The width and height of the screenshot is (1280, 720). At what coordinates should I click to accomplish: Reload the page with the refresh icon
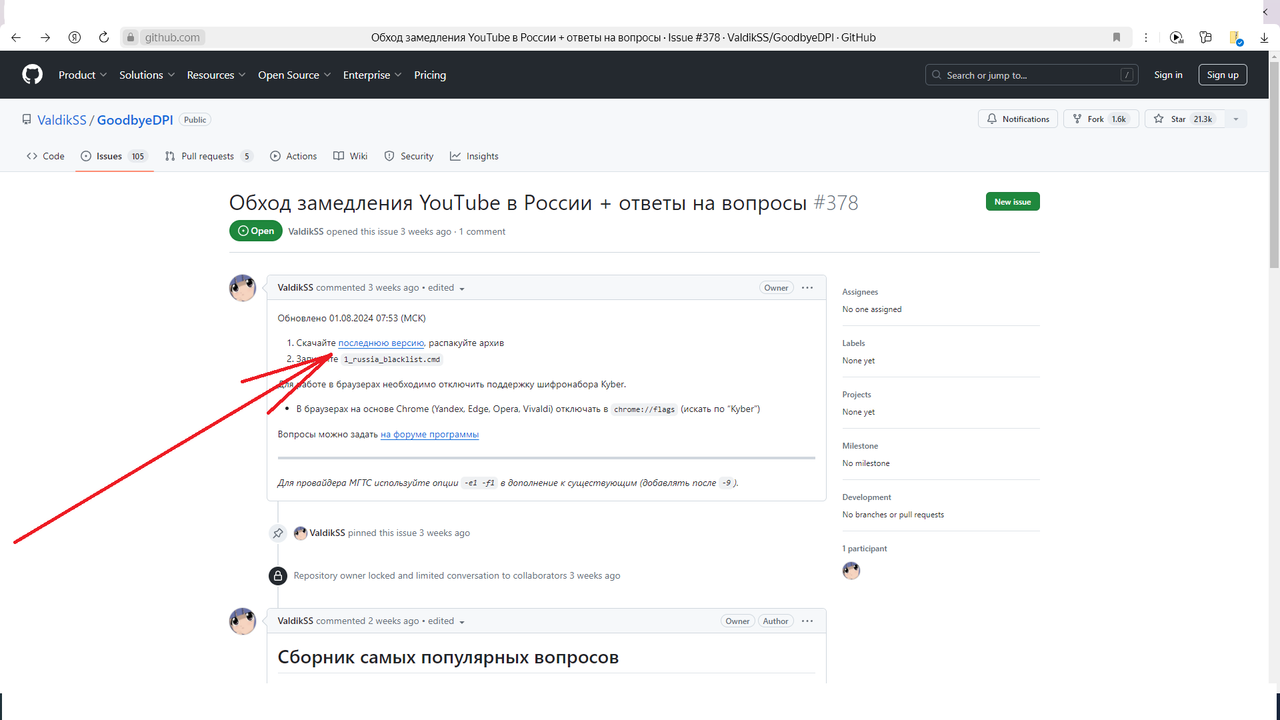pyautogui.click(x=104, y=37)
